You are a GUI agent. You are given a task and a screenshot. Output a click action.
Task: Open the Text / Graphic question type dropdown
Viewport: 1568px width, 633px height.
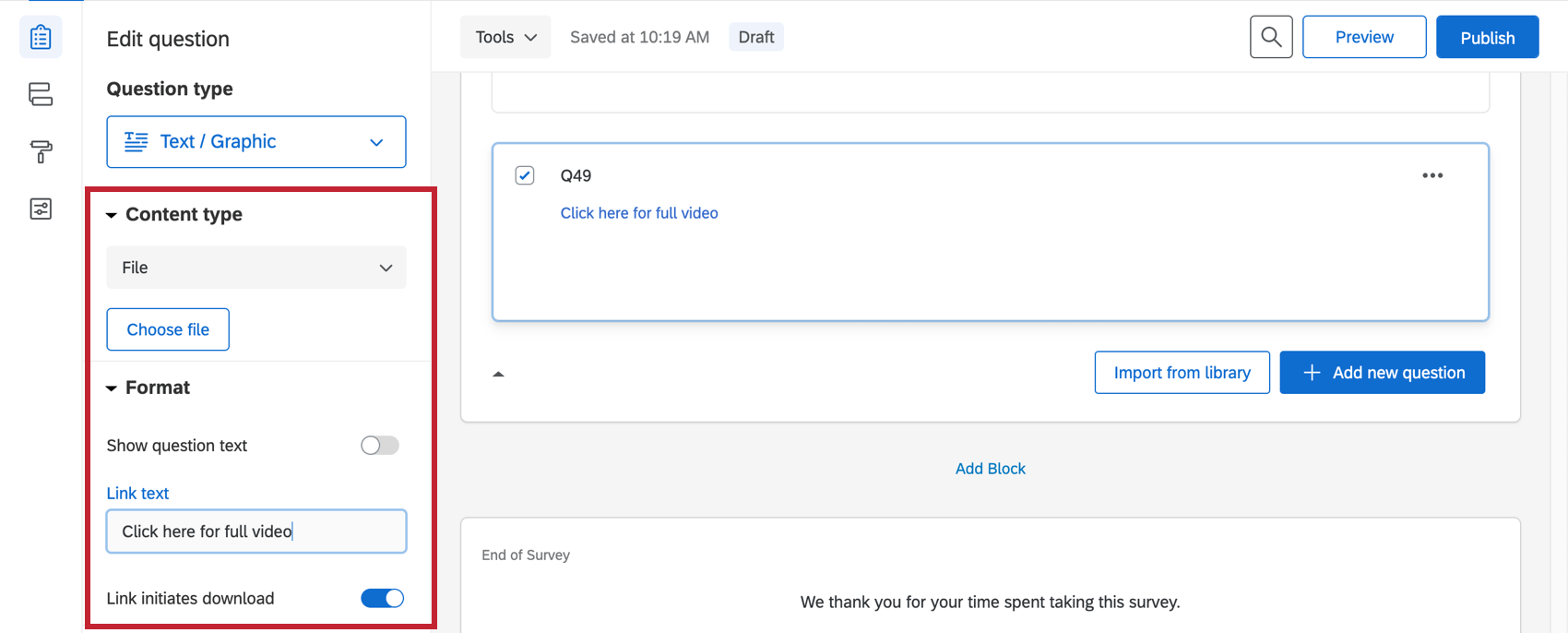click(x=256, y=142)
